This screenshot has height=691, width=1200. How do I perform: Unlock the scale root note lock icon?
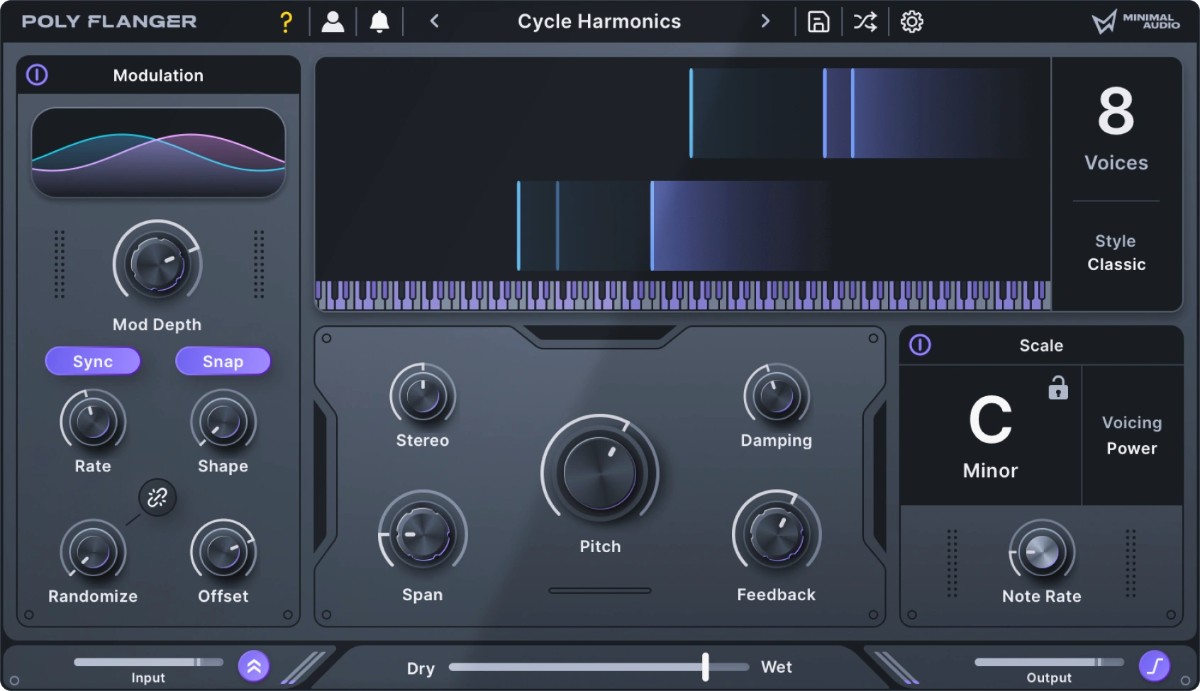[1057, 389]
